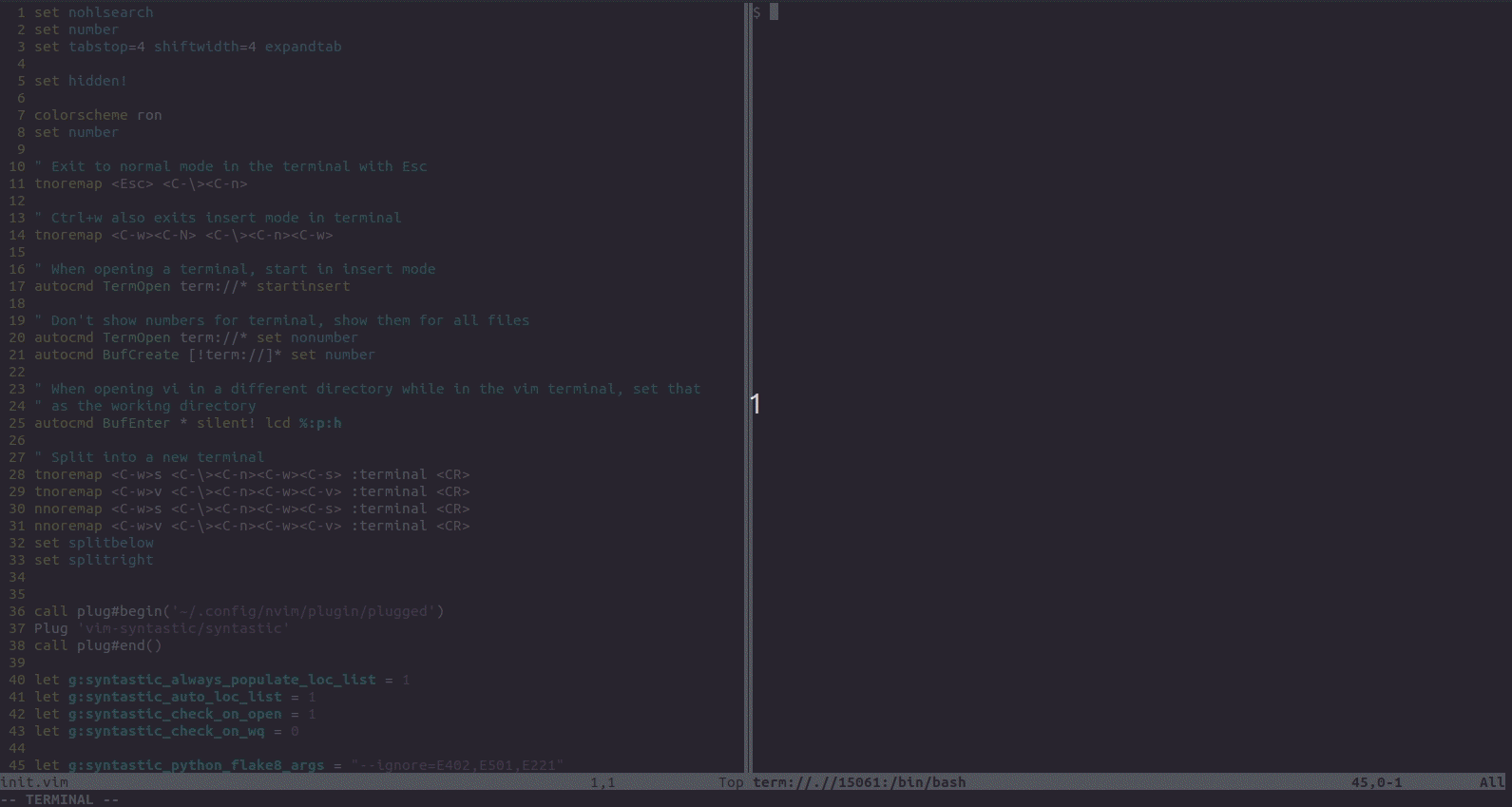Click line number 36 in the gutter
The height and width of the screenshot is (807, 1512).
[17, 611]
